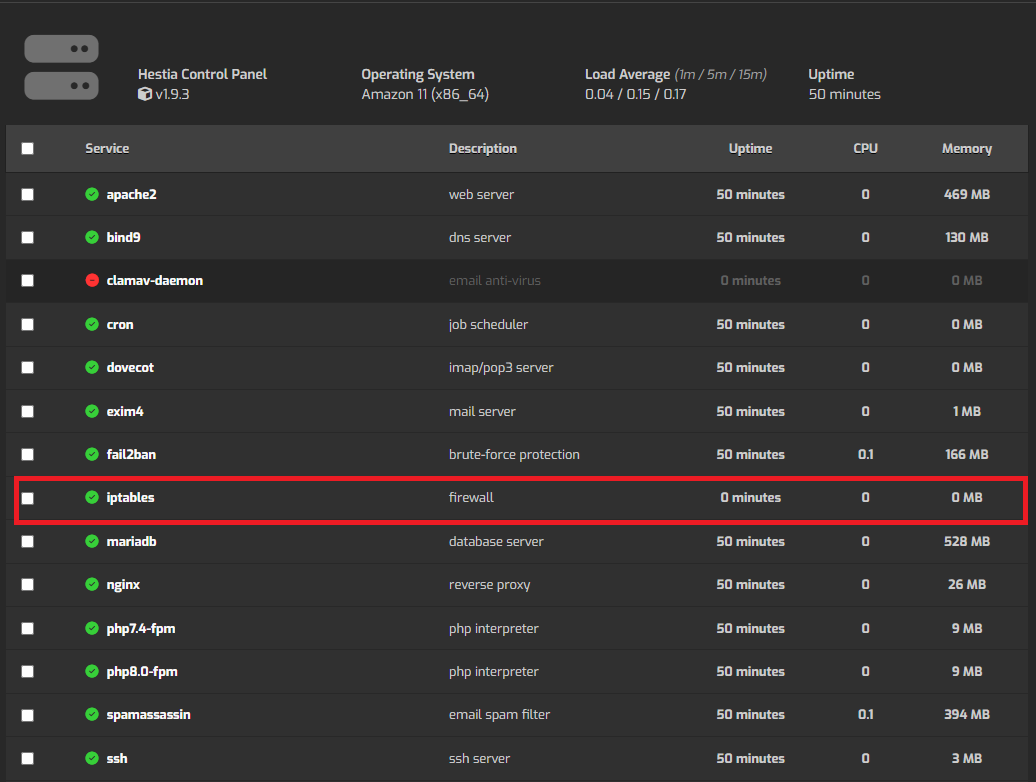Open the cron service link
The height and width of the screenshot is (782, 1036).
[x=120, y=324]
